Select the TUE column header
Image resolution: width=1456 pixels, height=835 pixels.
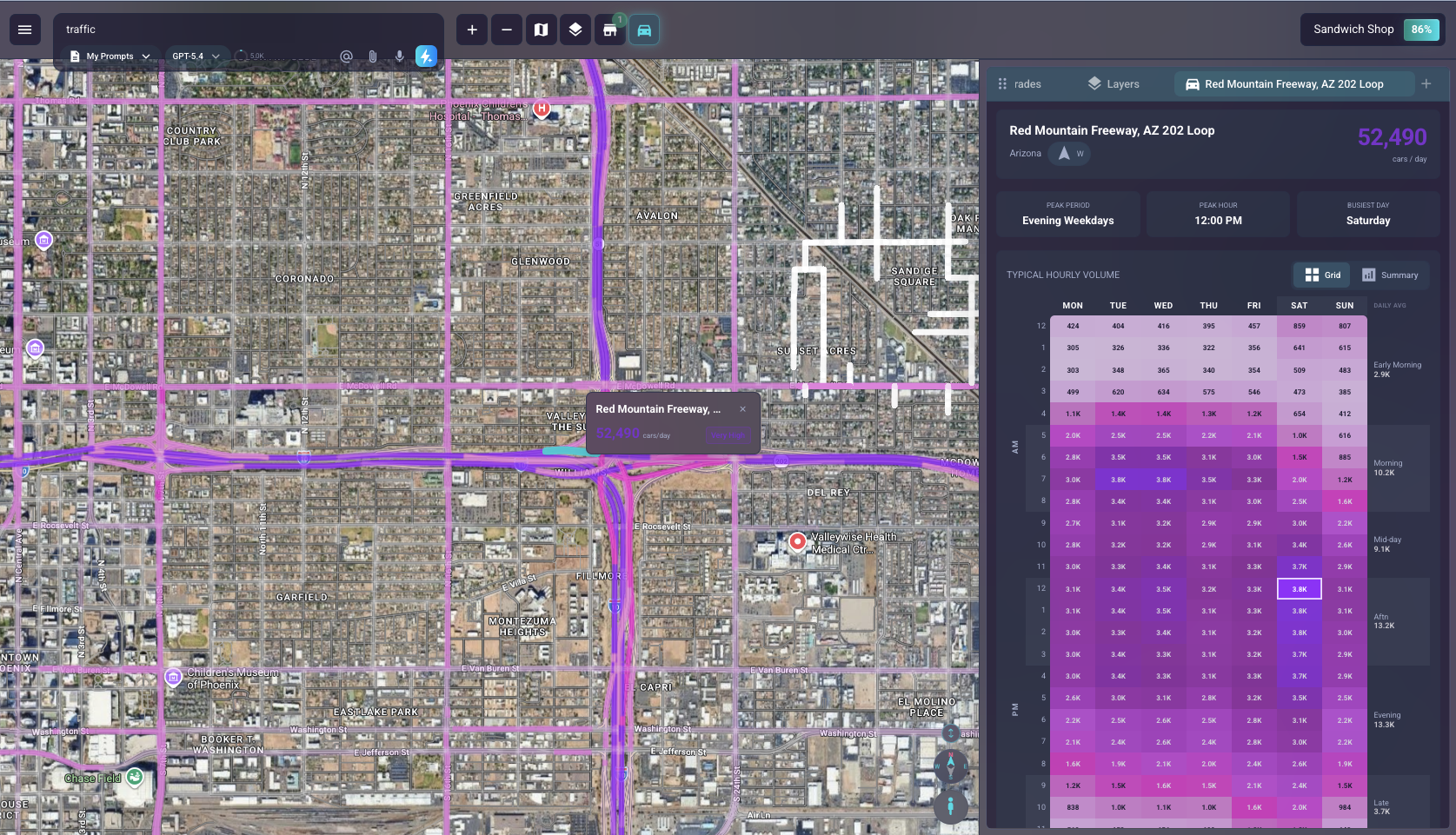(x=1118, y=306)
